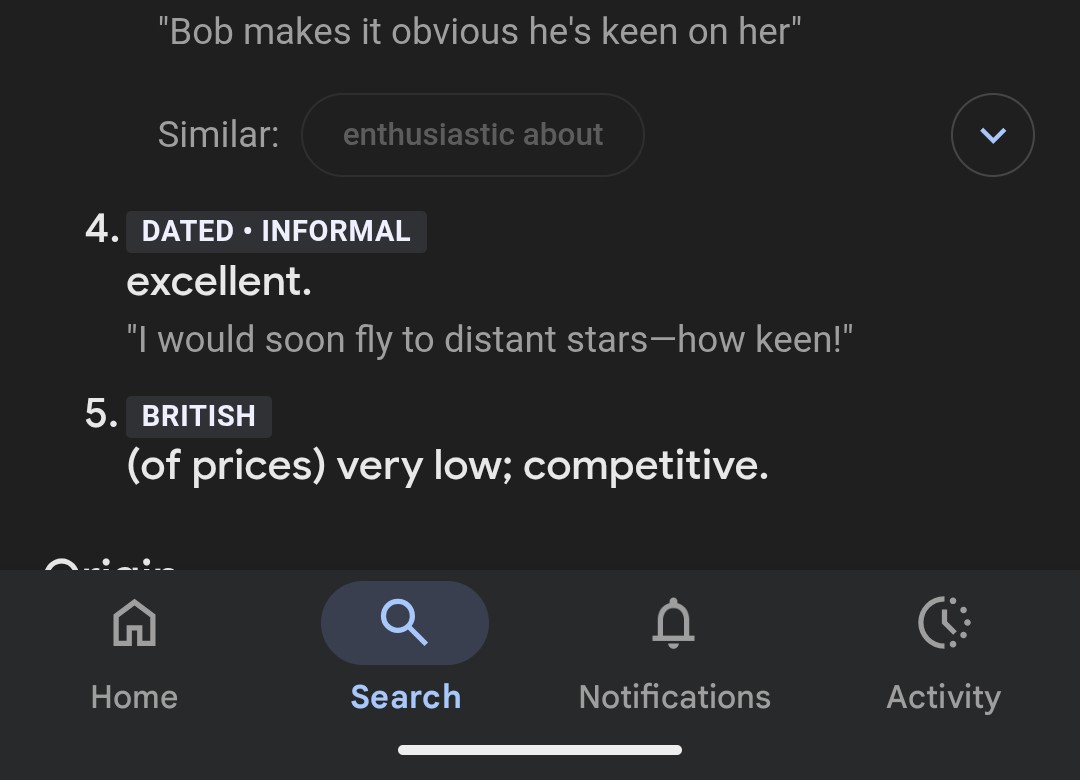Expand the similar words chevron
Viewport: 1080px width, 780px height.
[992, 135]
